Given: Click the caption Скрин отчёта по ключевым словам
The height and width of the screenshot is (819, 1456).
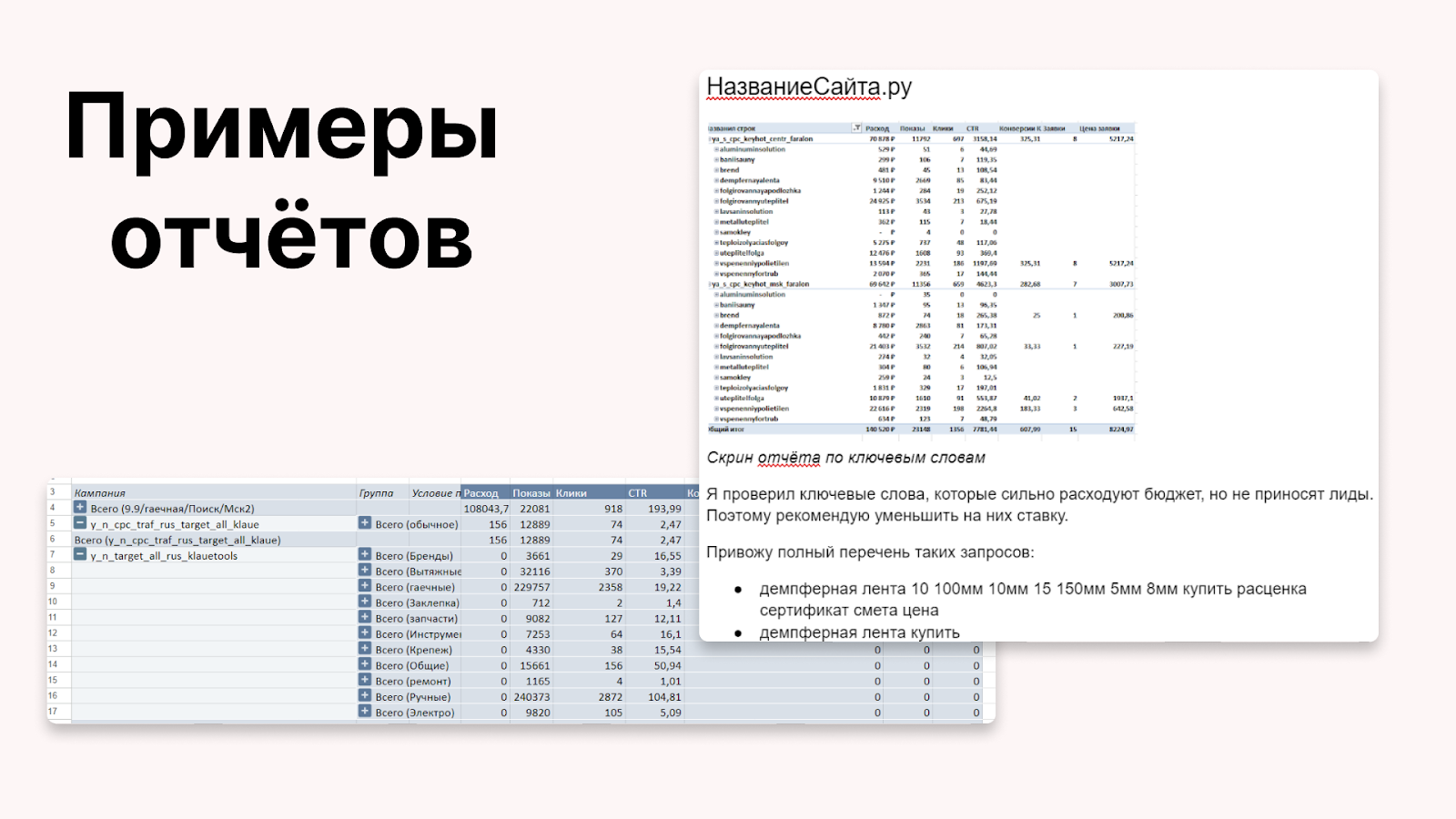Looking at the screenshot, I should 846,458.
